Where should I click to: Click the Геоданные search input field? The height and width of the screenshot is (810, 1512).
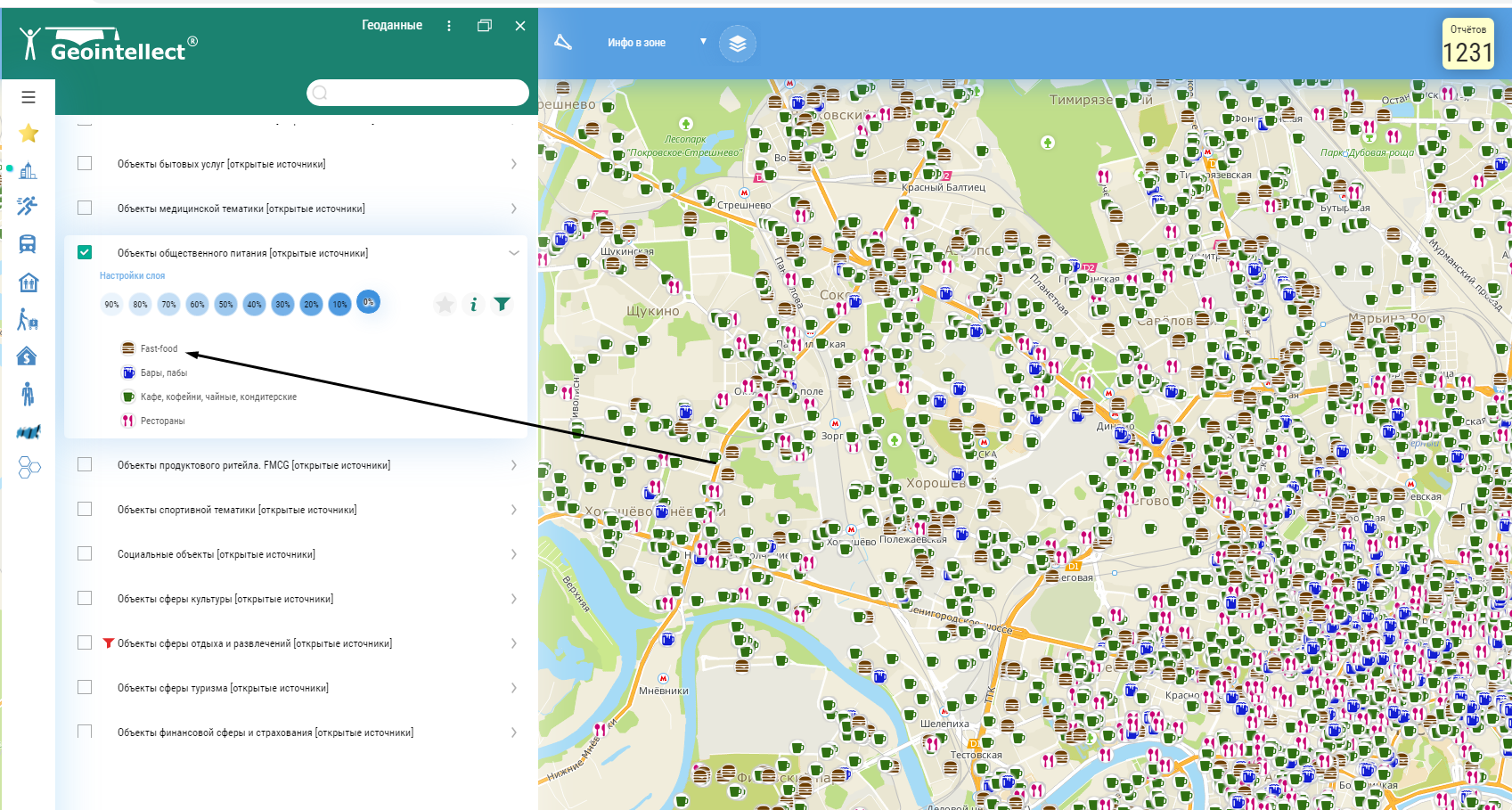point(418,93)
